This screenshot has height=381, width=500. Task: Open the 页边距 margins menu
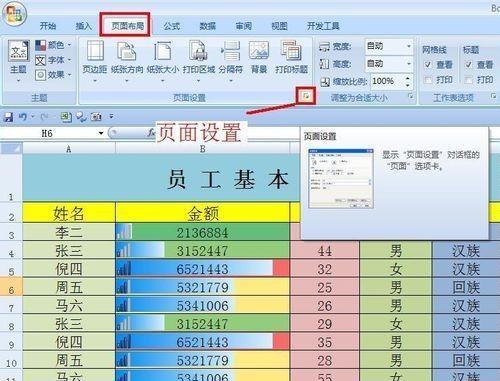click(x=95, y=61)
